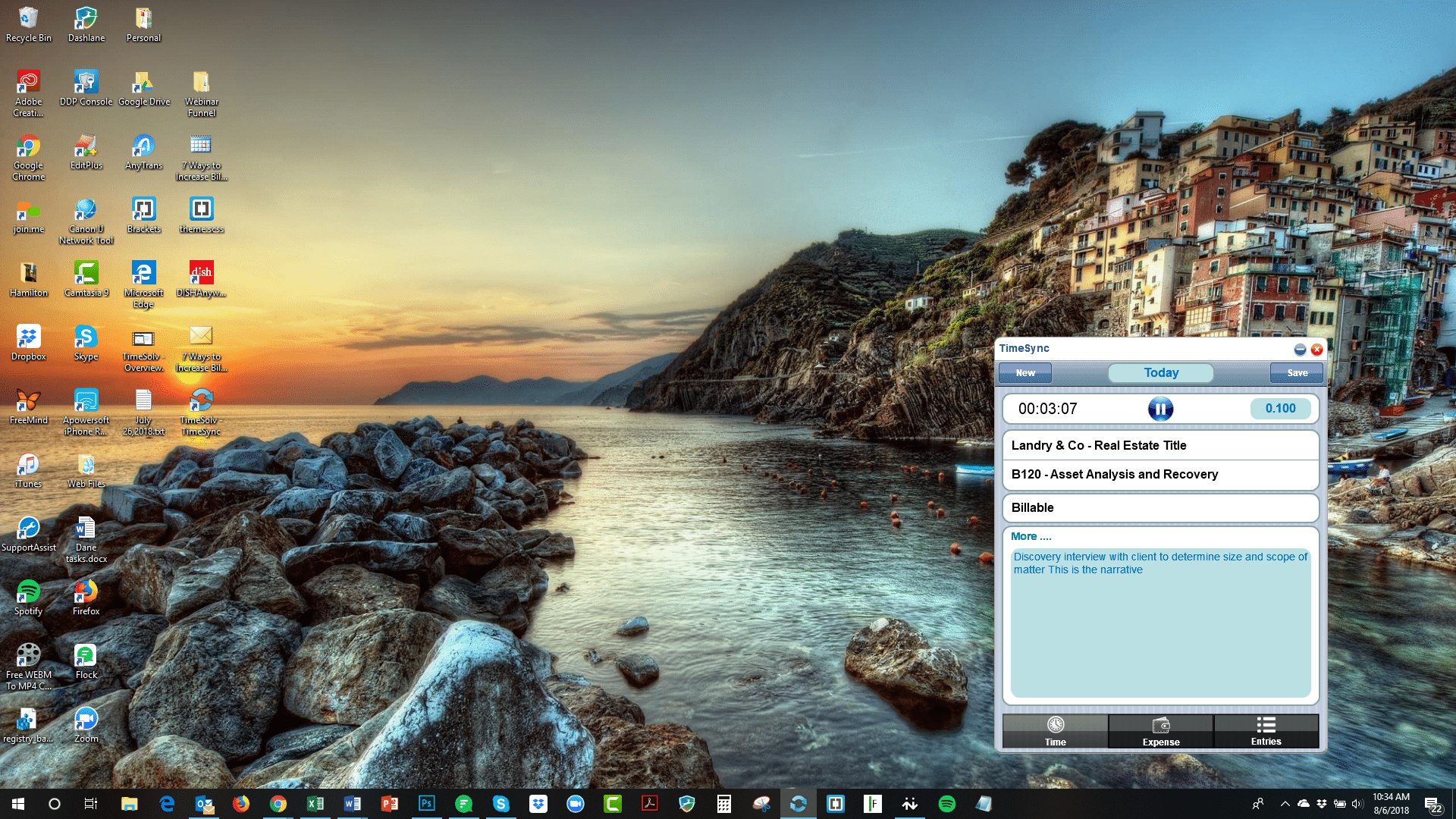The image size is (1456, 819).
Task: Pause the running TimeSync timer
Action: coord(1160,409)
